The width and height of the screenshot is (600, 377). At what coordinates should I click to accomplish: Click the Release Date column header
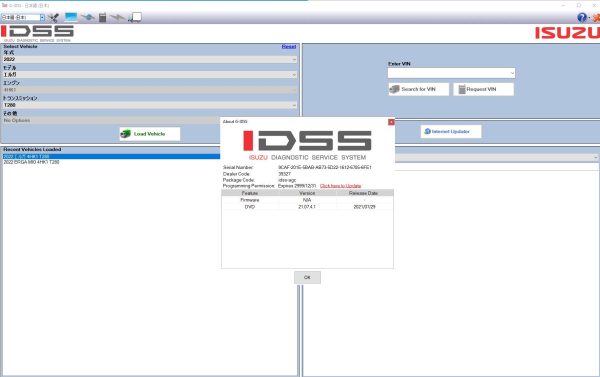click(x=364, y=193)
